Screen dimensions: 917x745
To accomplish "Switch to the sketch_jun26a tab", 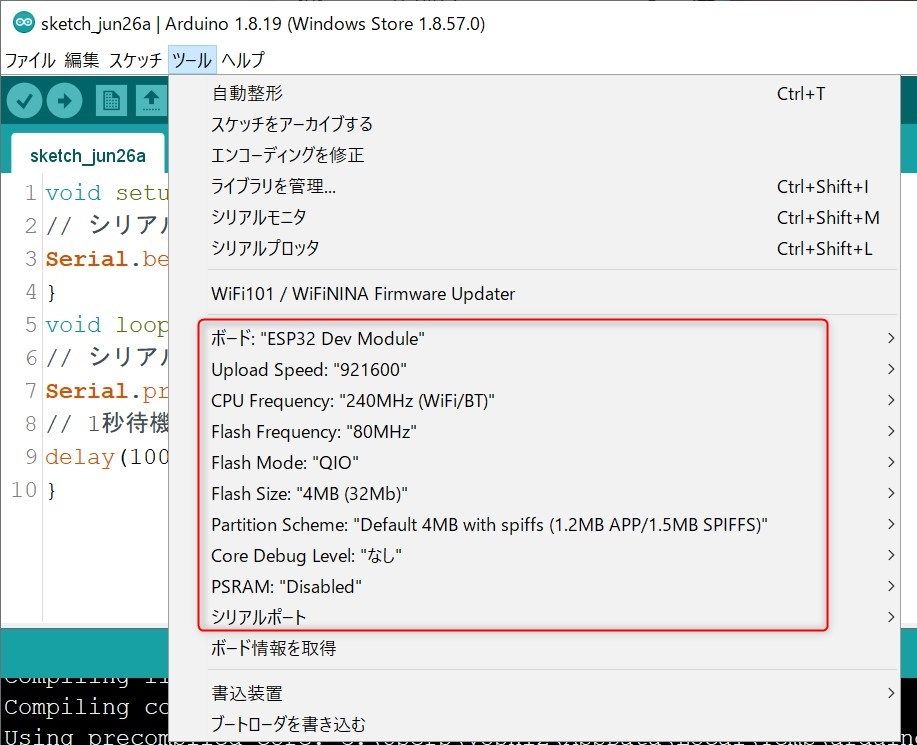I will (x=88, y=156).
